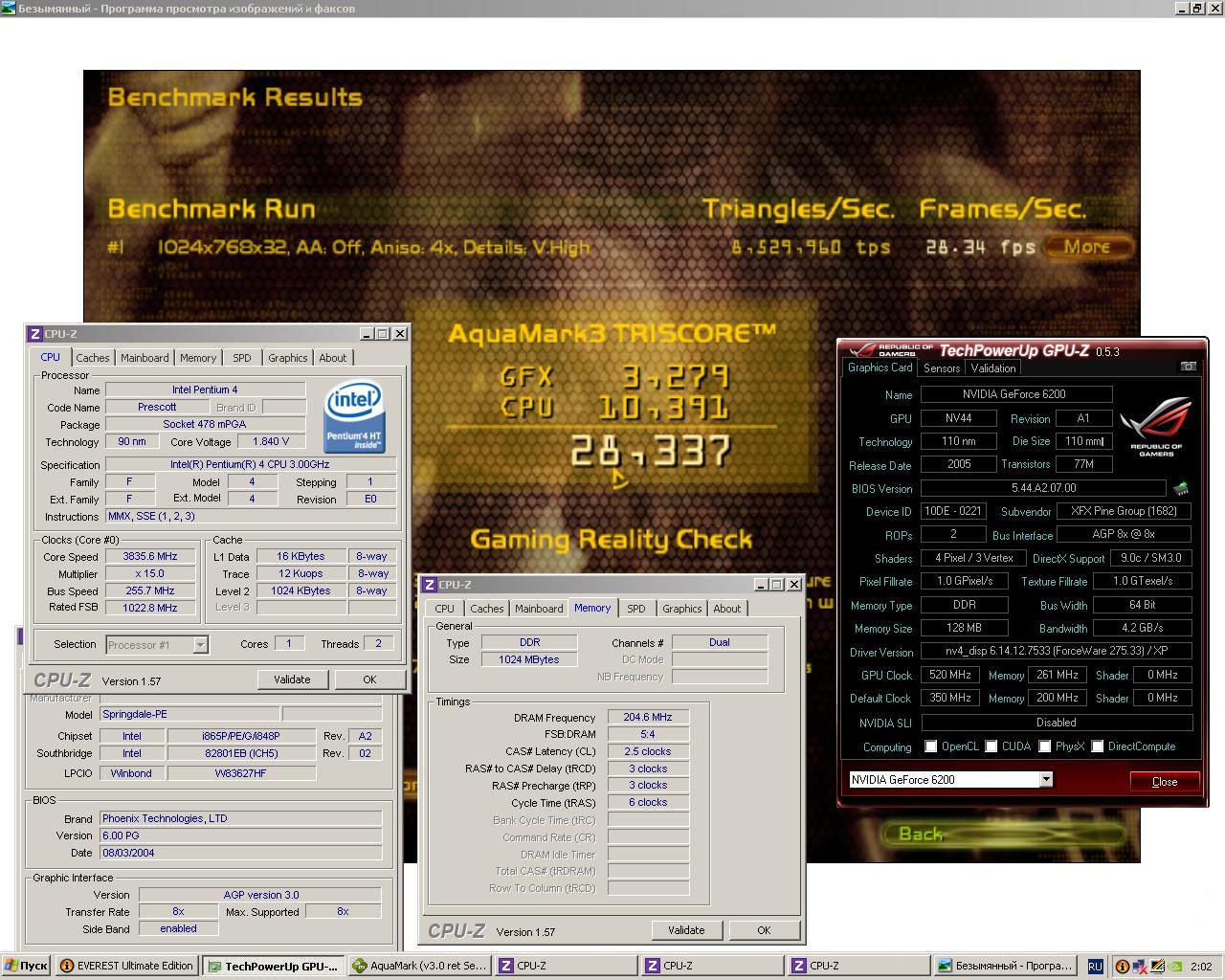Enable the PhysX checkbox
Screen dimensions: 1225x980
[x=1045, y=746]
